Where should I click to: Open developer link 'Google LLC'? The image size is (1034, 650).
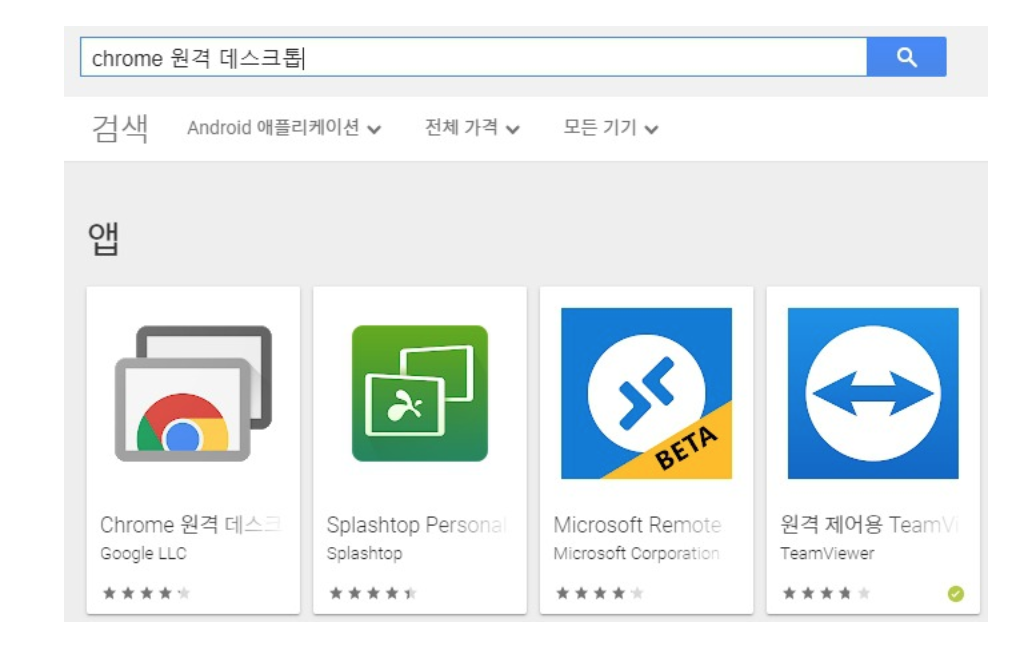(x=143, y=553)
